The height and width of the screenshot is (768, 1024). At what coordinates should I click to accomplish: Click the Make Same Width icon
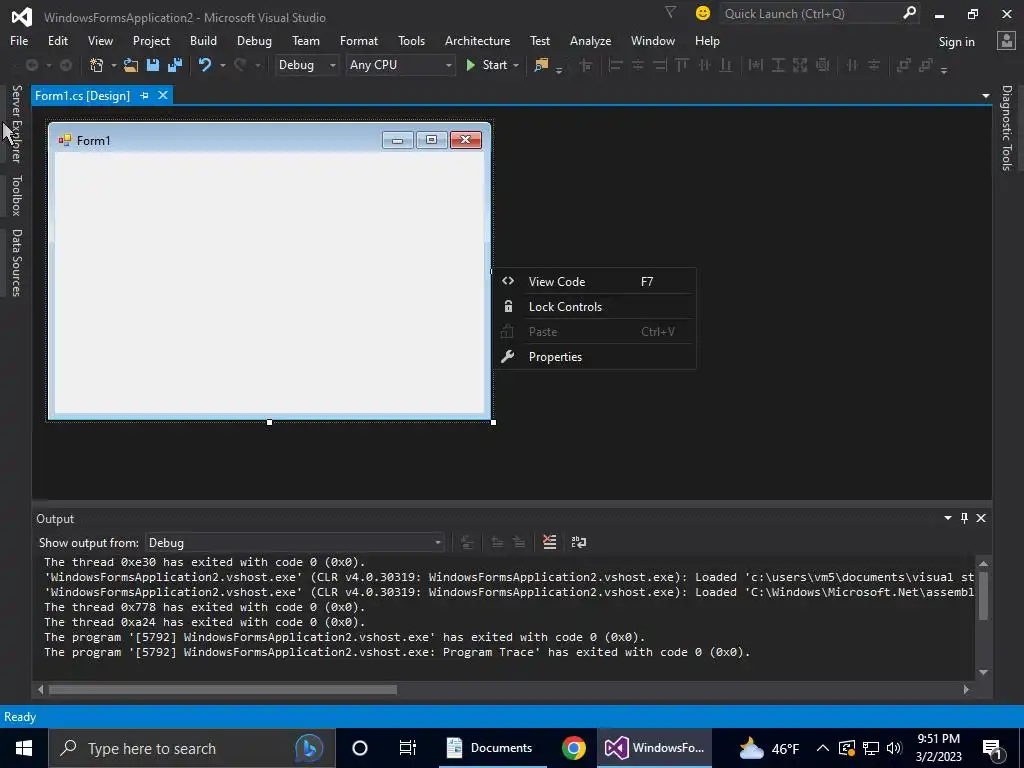[x=756, y=65]
